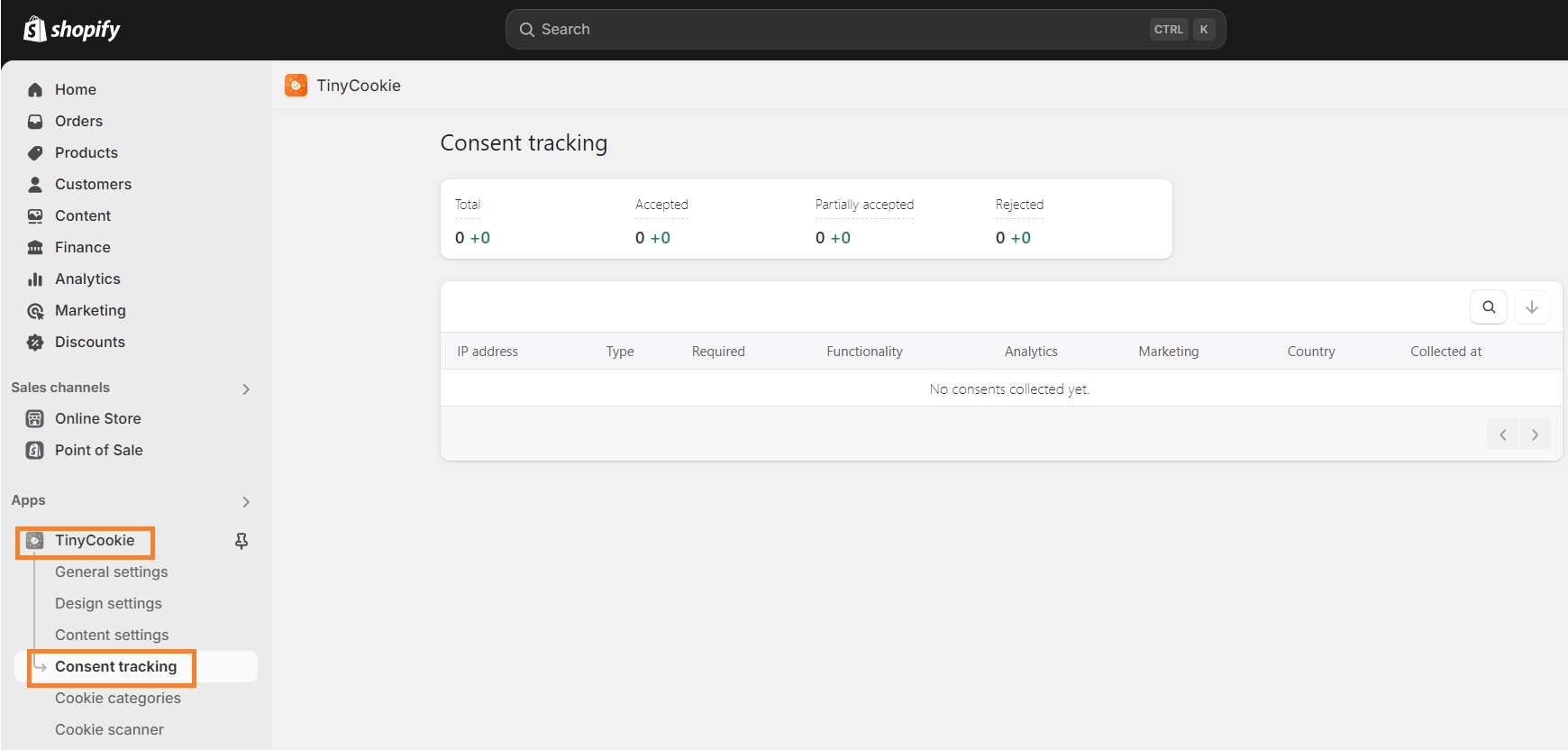Click the TinyCookie header title
The image size is (1568, 750).
359,86
